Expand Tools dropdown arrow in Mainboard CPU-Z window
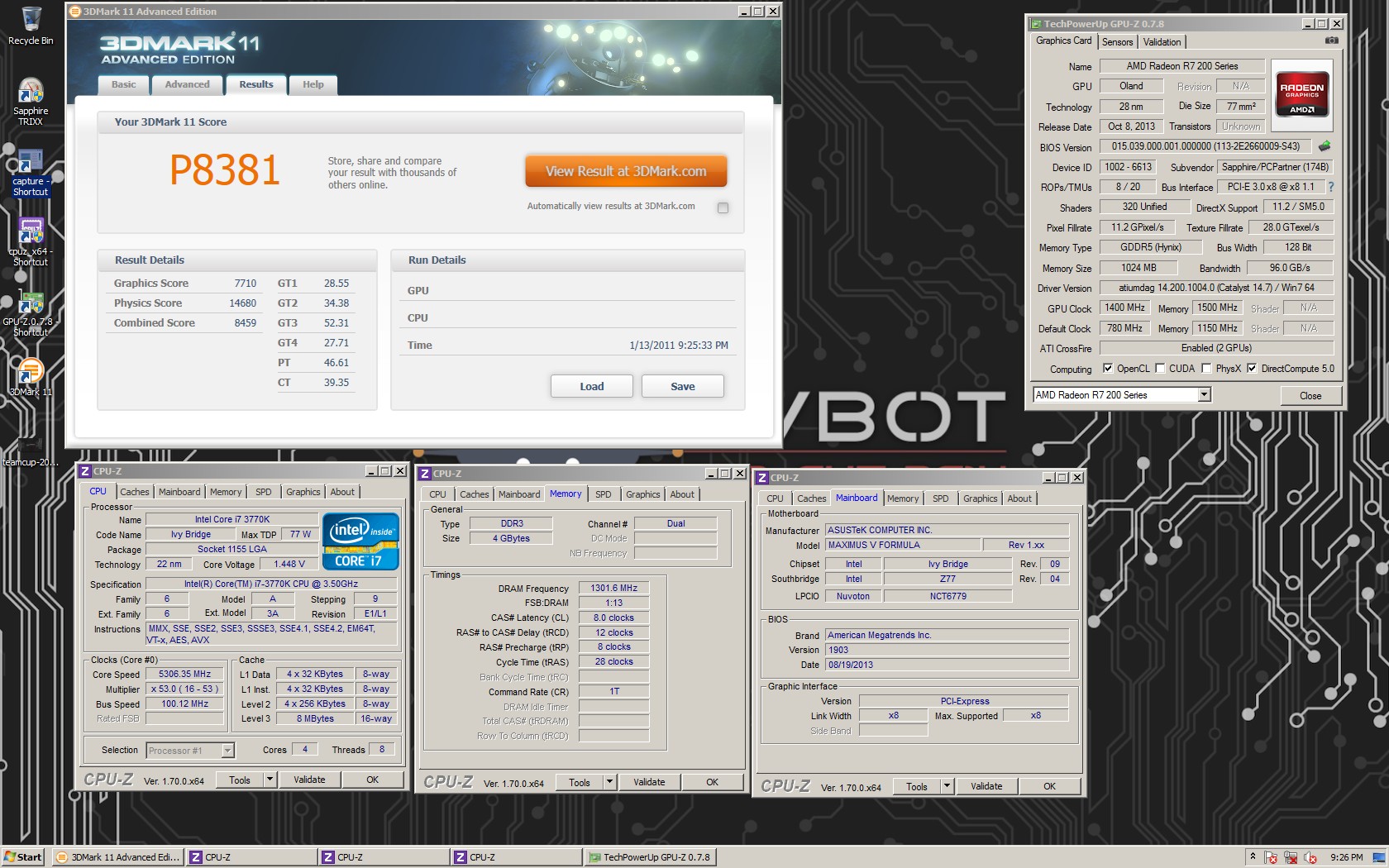 tap(947, 786)
